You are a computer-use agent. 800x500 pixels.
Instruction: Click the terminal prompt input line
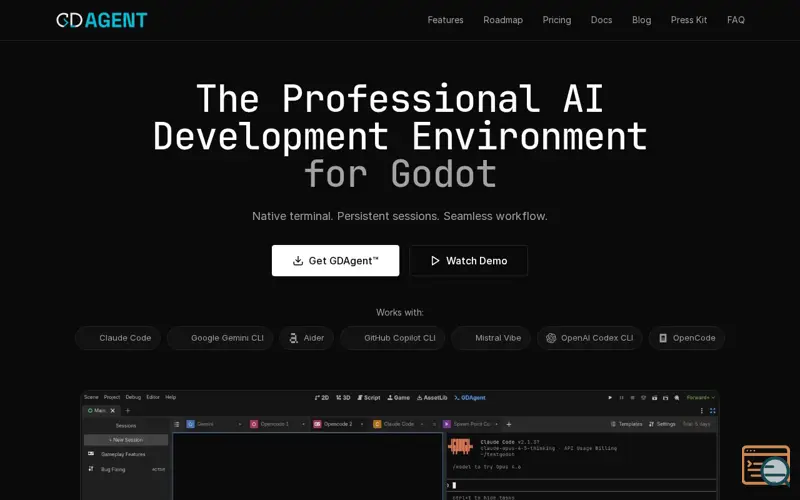[582, 485]
